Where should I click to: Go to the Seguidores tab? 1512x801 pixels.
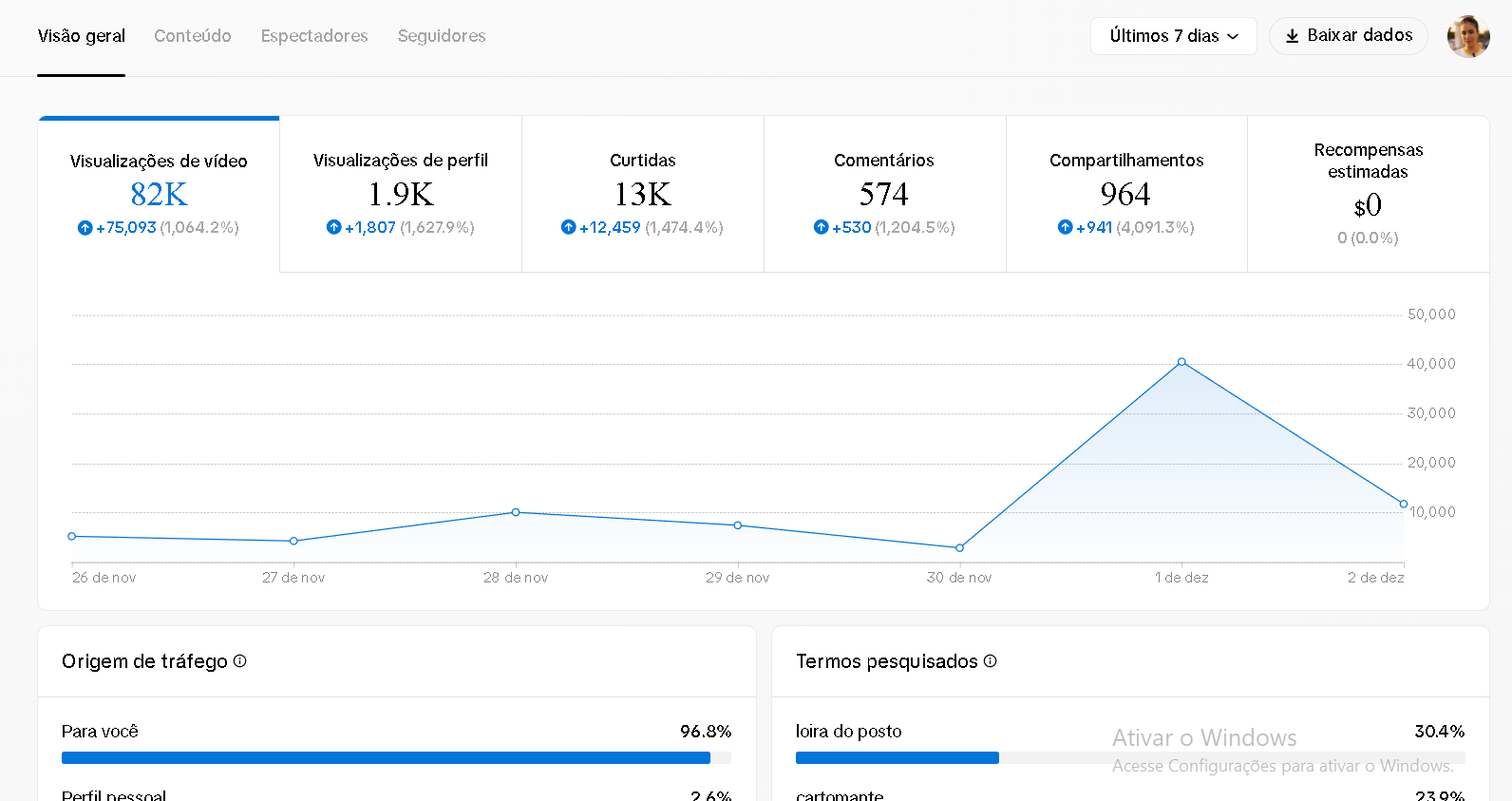click(x=442, y=36)
